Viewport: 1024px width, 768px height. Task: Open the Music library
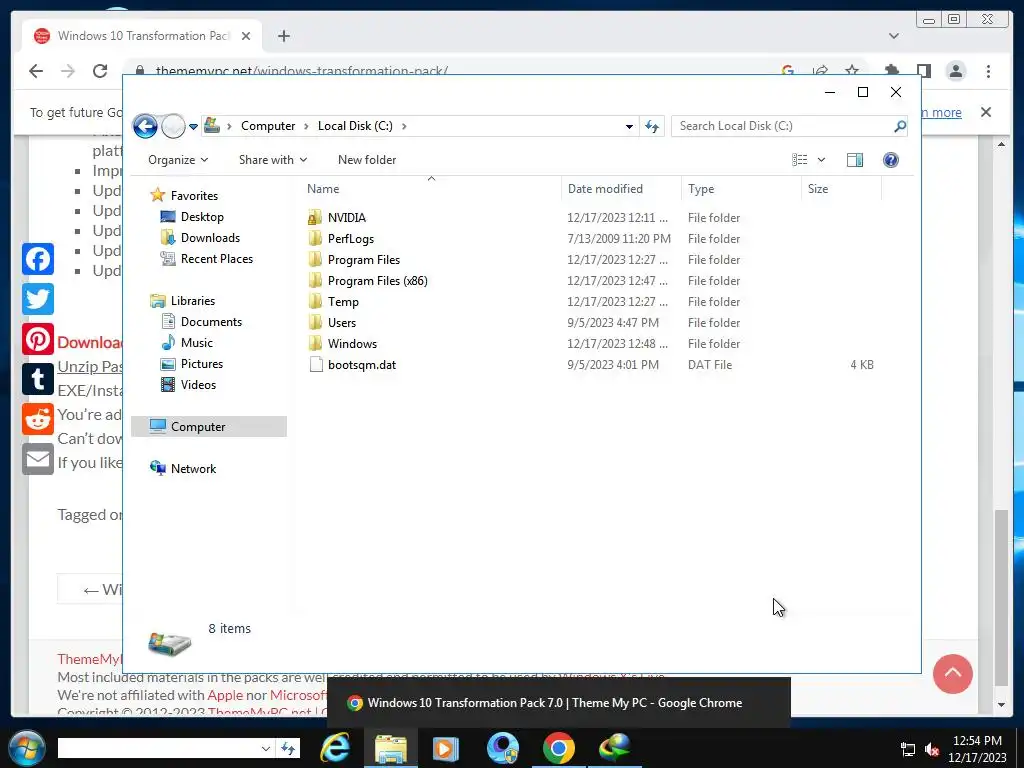pyautogui.click(x=197, y=343)
